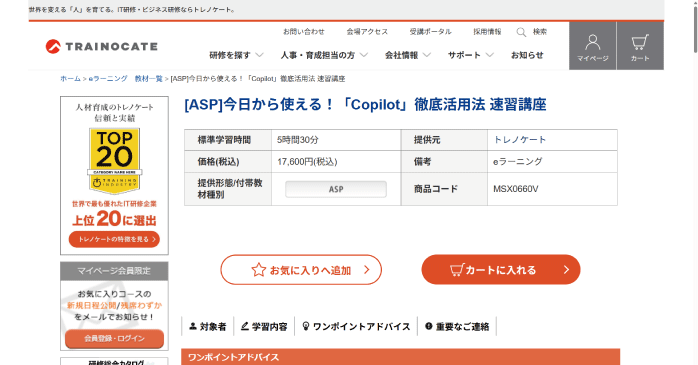Jump to 重要なご連絡 section tab
Viewport: 698px width, 365px height.
457,327
